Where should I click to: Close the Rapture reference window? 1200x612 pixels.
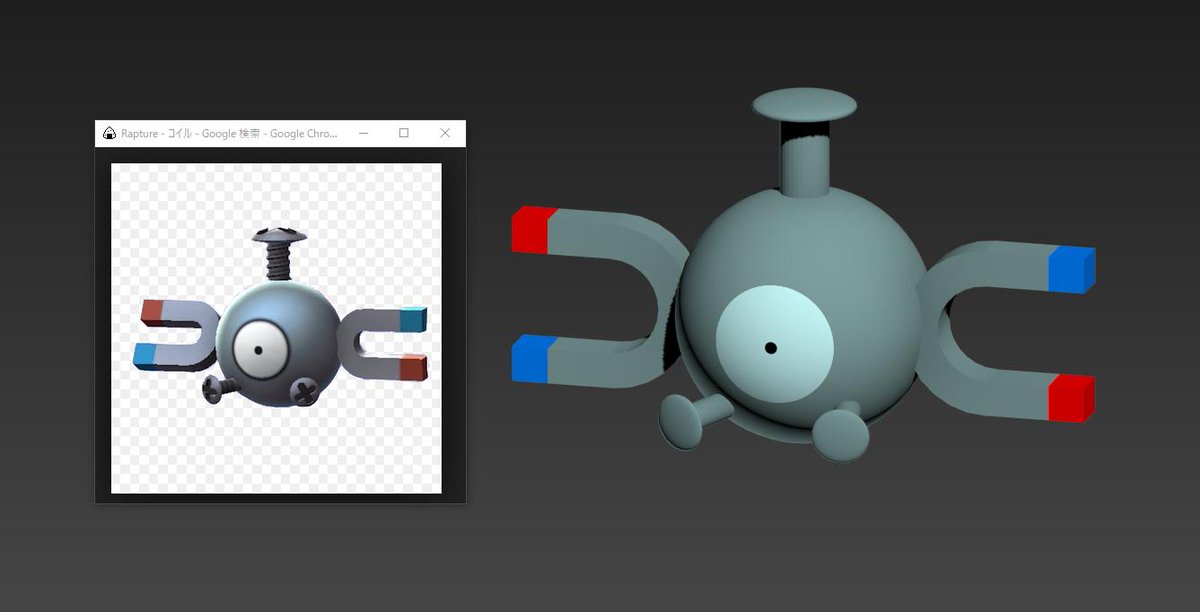point(445,133)
